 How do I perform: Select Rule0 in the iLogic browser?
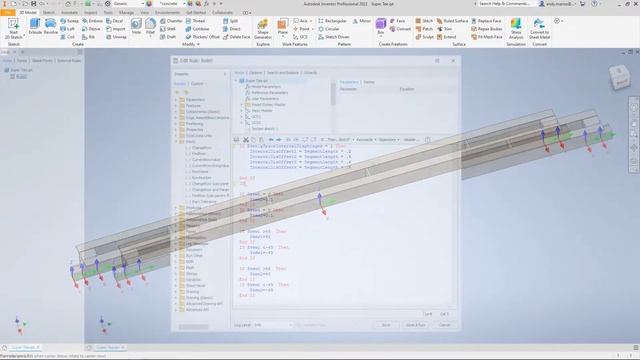pos(19,76)
